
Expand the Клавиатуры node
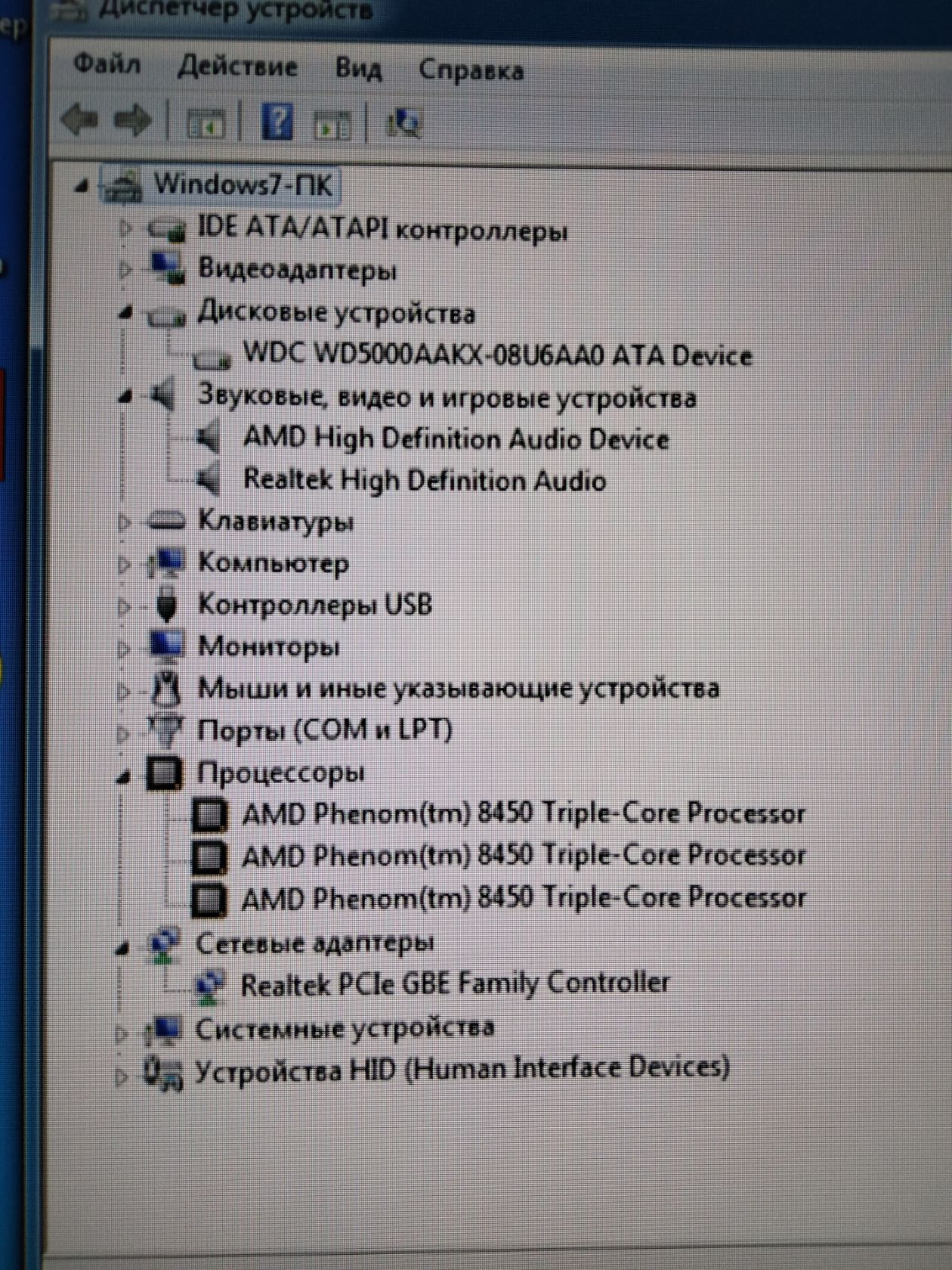pyautogui.click(x=125, y=522)
